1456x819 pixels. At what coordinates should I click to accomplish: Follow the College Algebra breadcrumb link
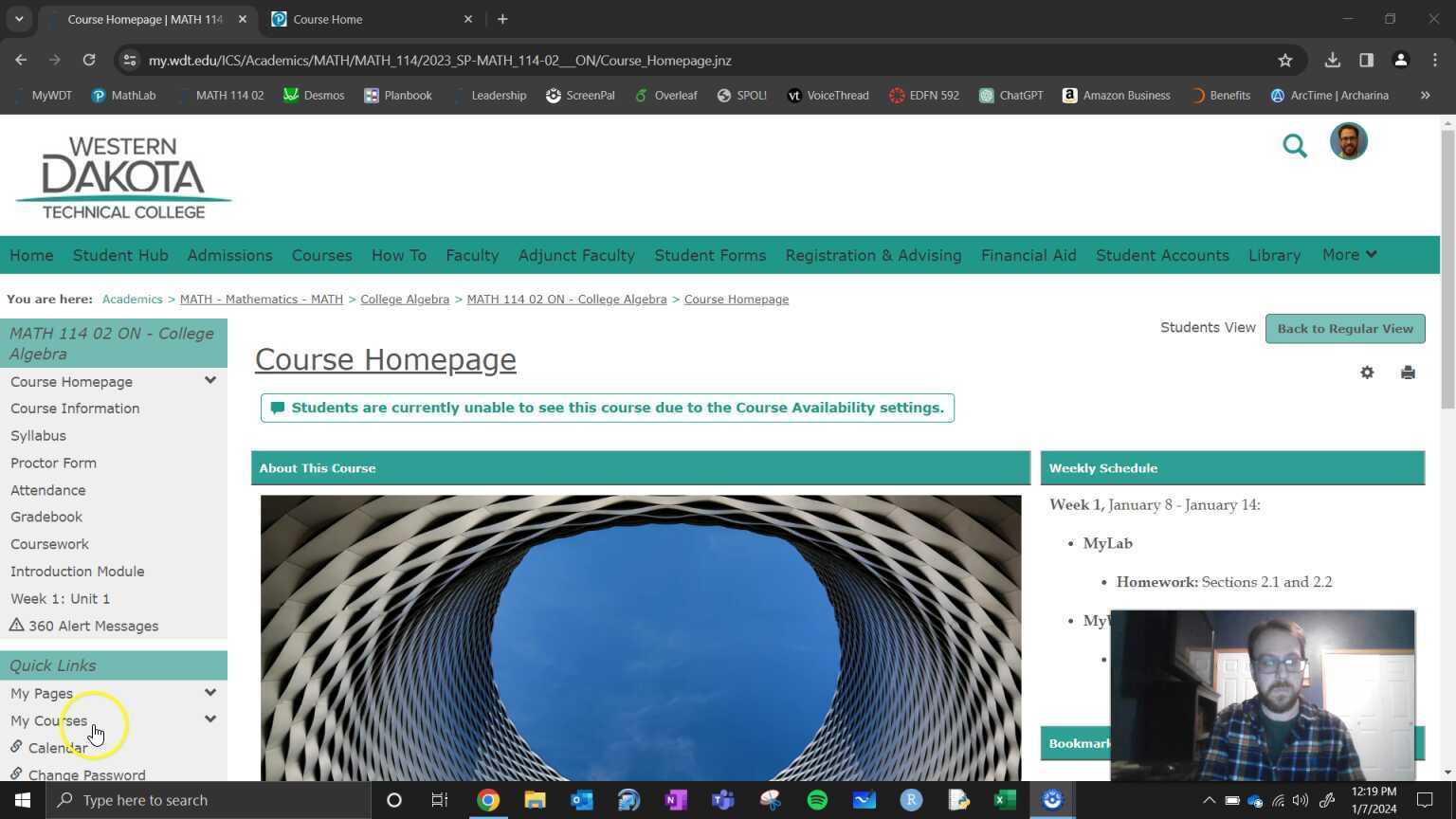pos(405,300)
